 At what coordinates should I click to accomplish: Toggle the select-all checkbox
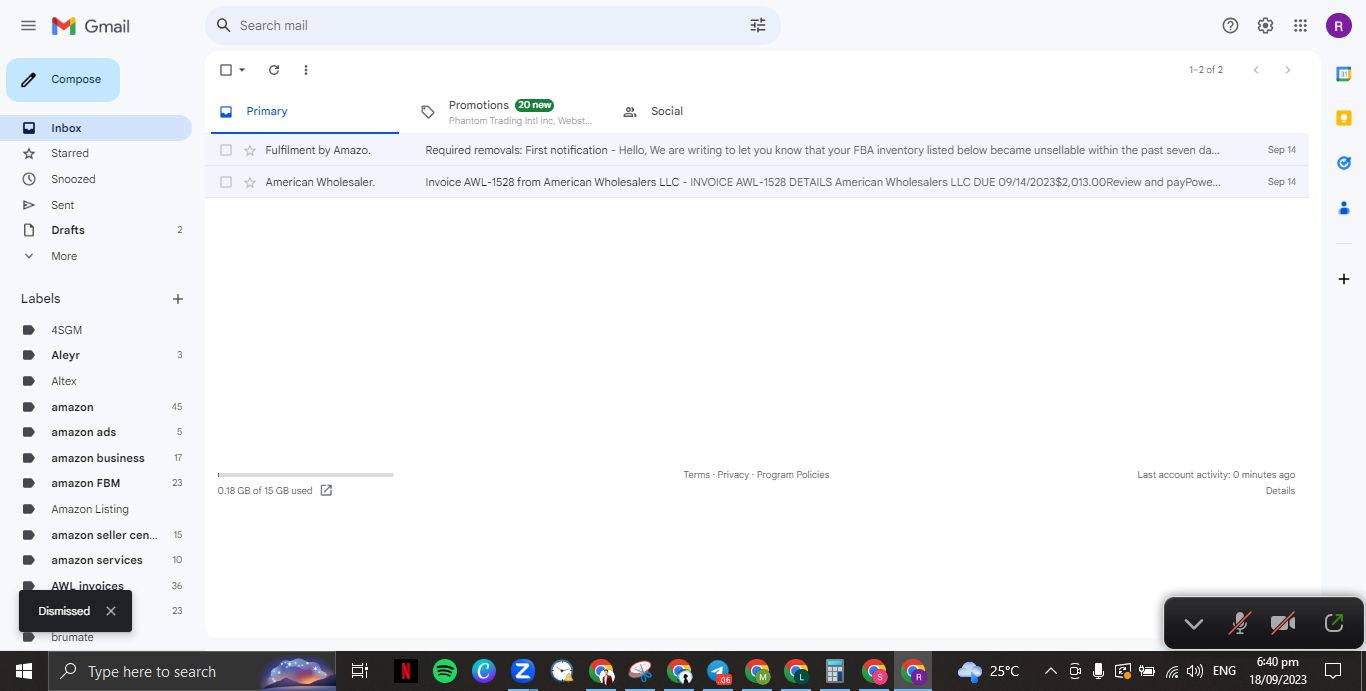pyautogui.click(x=226, y=70)
